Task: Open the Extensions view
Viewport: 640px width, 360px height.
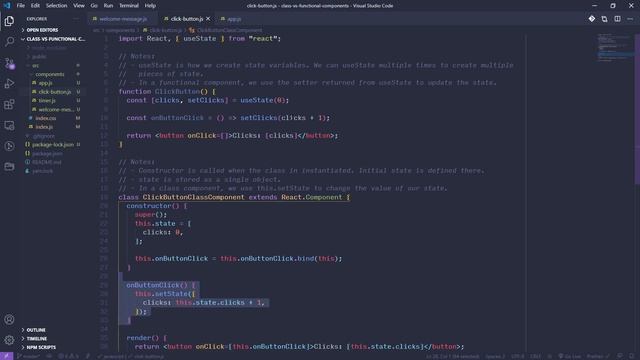Action: pos(9,104)
